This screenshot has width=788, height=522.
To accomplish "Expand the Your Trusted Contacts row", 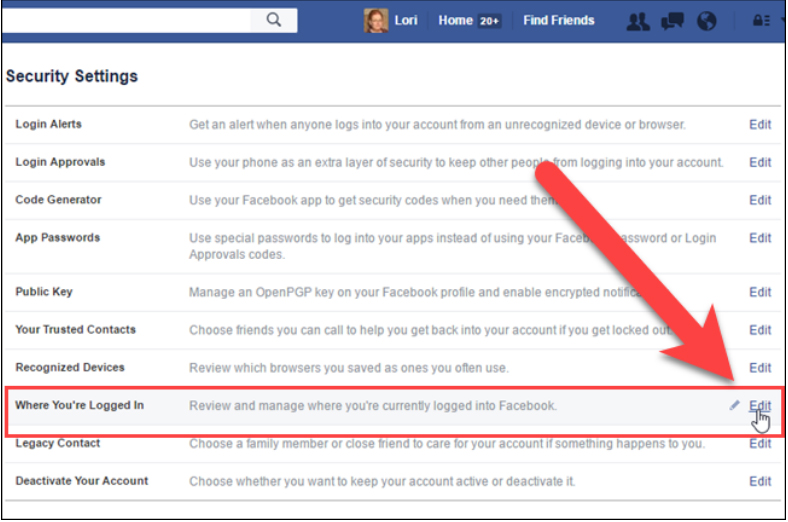I will tap(393, 330).
